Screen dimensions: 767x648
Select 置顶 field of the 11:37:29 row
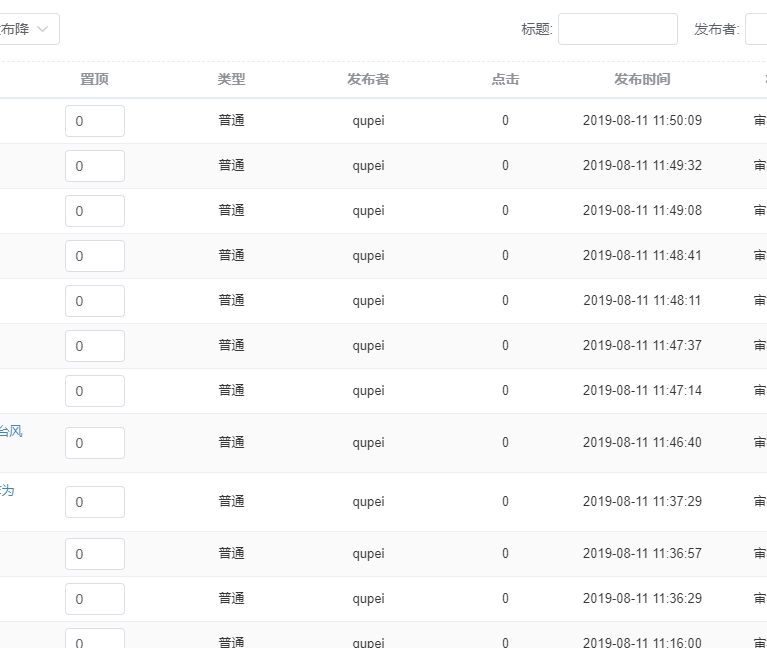(x=95, y=502)
